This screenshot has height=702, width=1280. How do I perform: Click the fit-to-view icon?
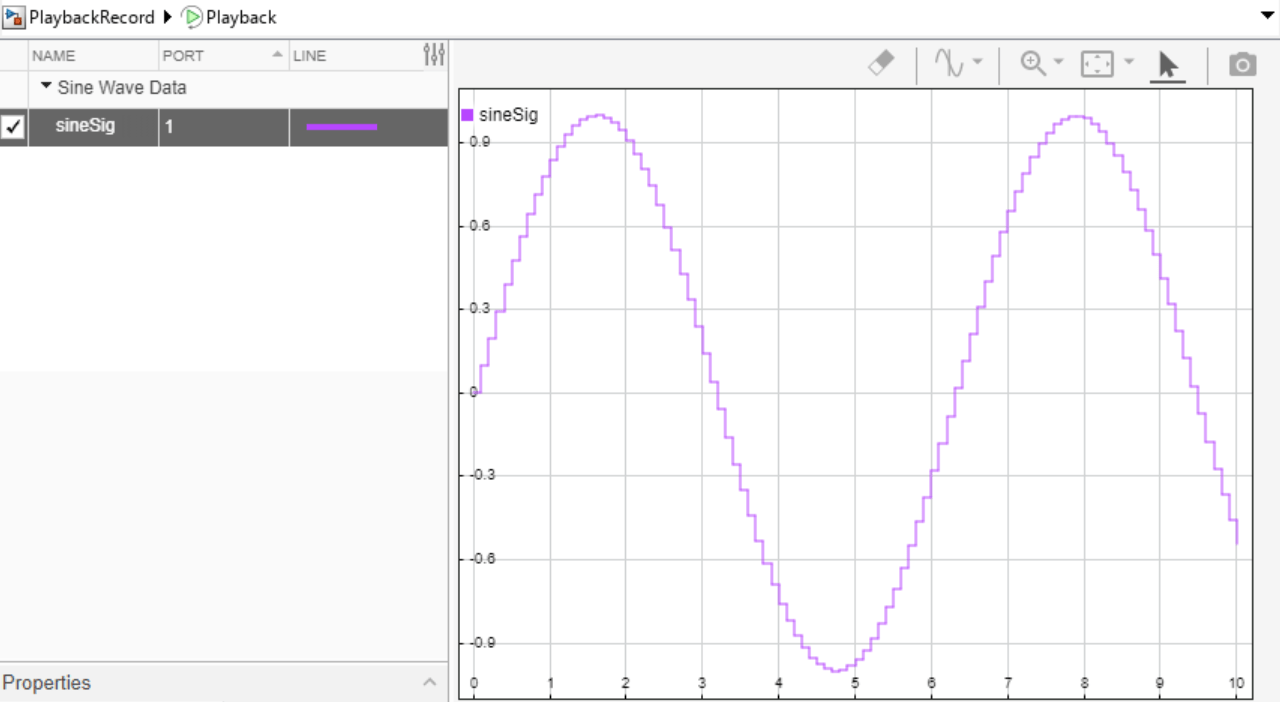(1095, 62)
